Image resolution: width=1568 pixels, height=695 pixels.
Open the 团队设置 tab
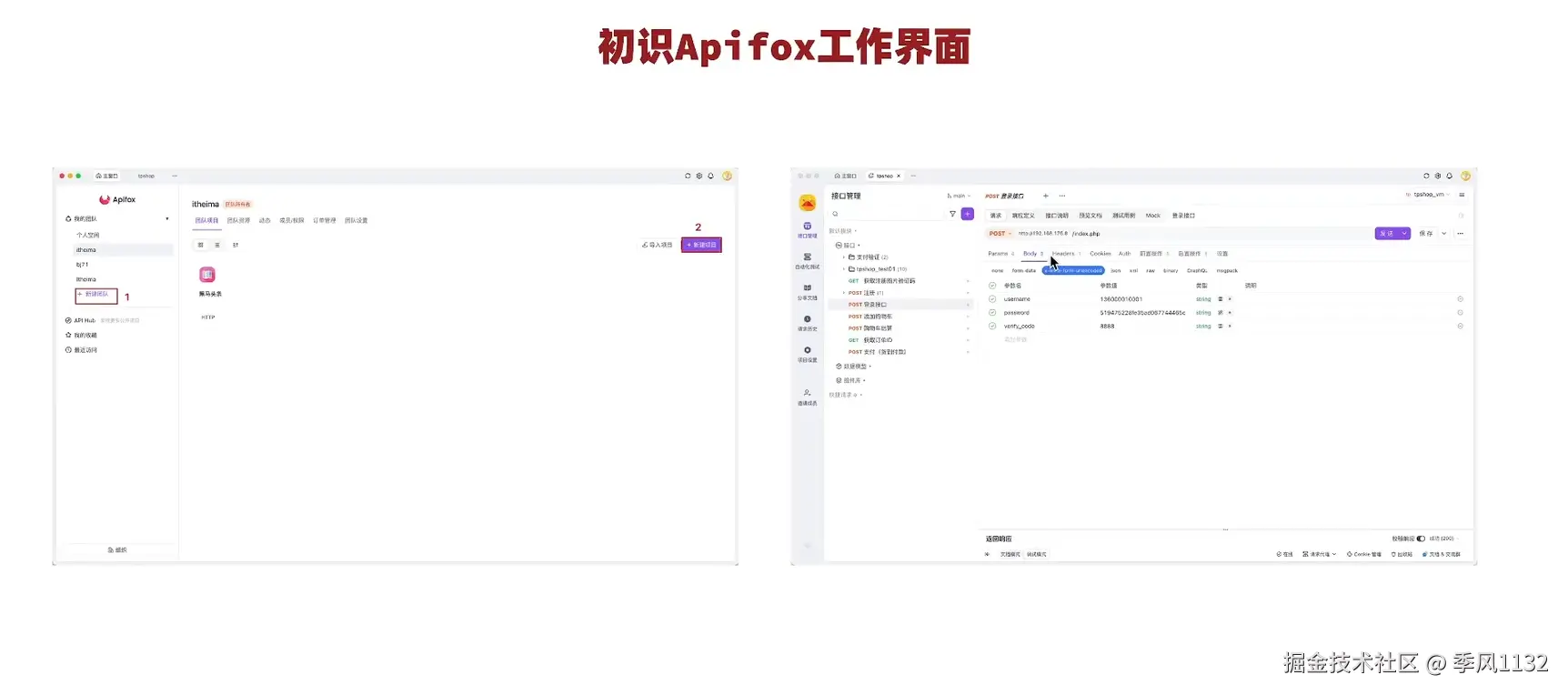[357, 220]
